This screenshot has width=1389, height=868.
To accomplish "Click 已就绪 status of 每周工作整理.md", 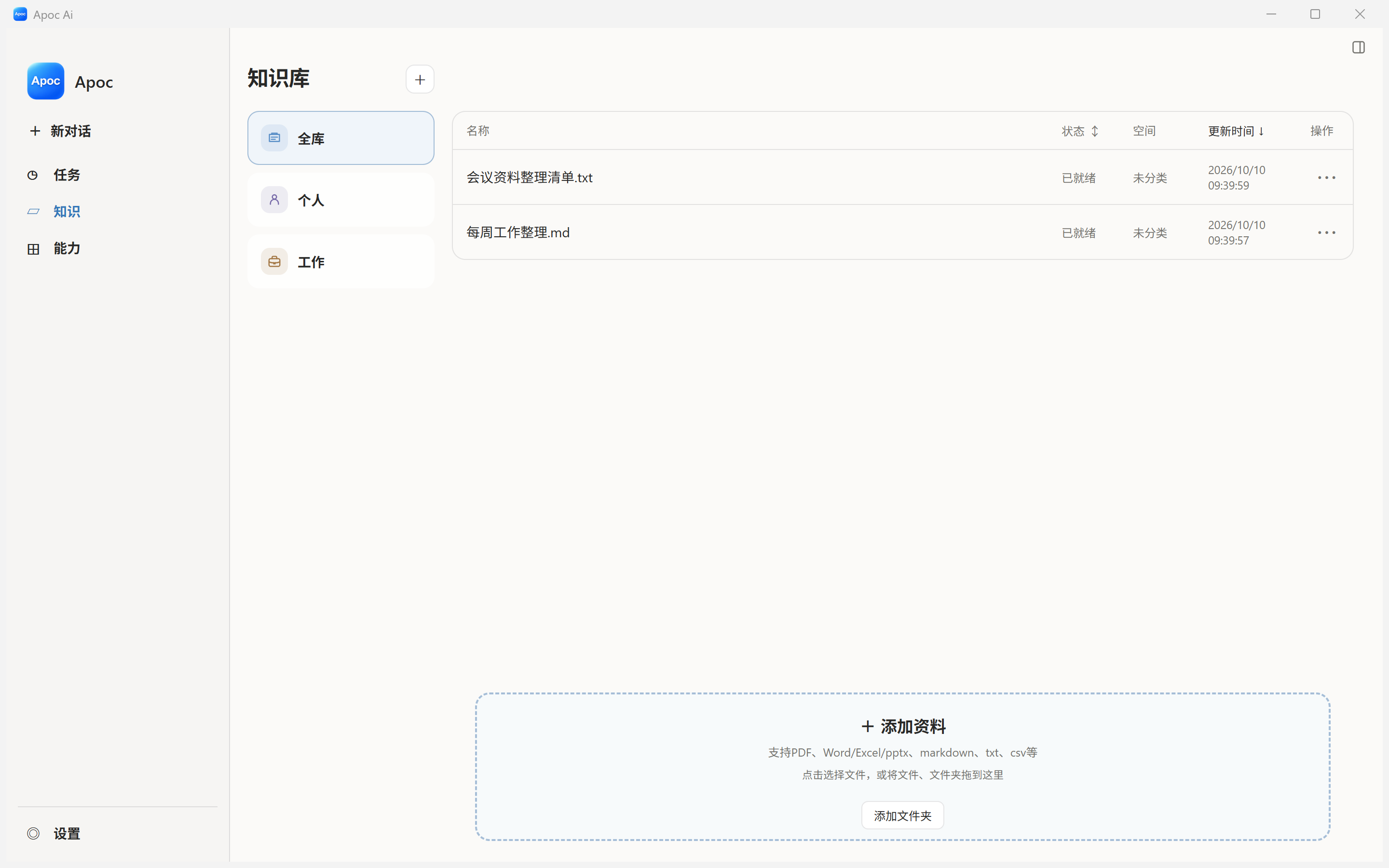I will [x=1078, y=233].
